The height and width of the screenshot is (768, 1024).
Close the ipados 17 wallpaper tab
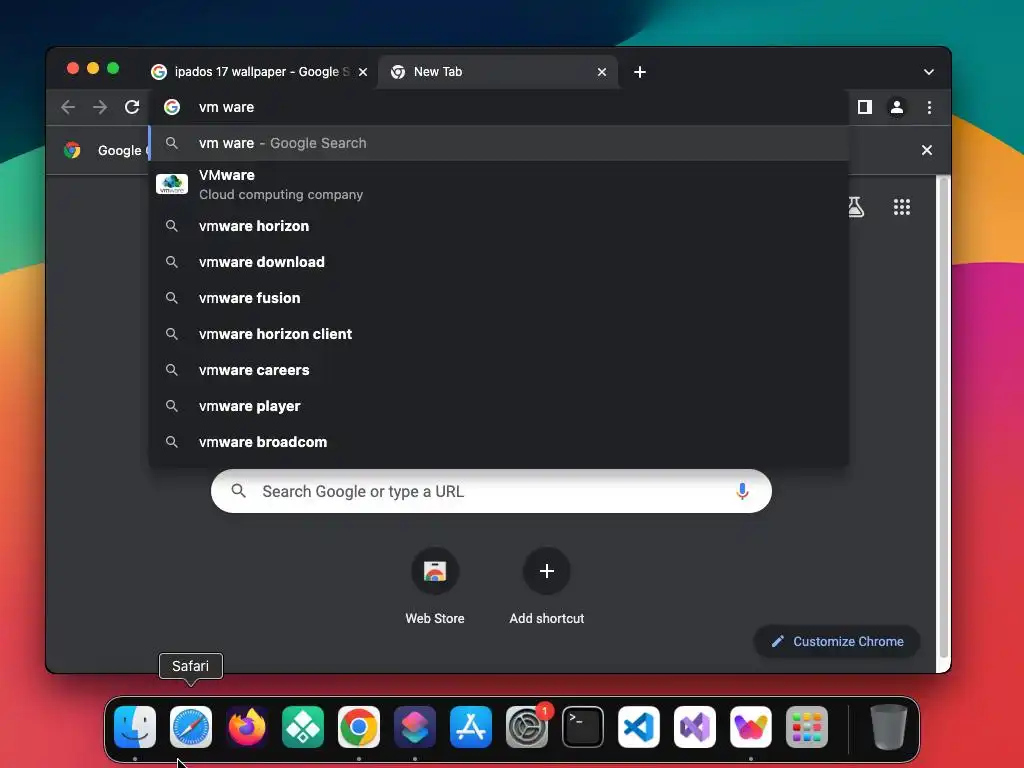click(x=363, y=72)
